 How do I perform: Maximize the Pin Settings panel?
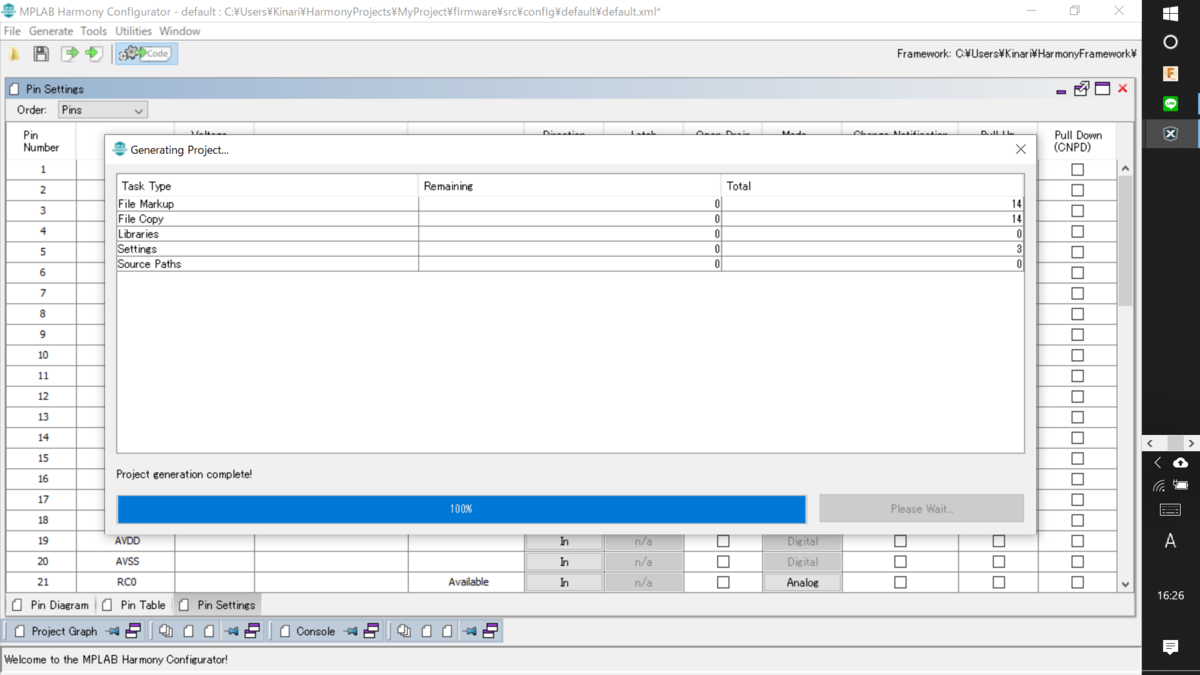1102,89
